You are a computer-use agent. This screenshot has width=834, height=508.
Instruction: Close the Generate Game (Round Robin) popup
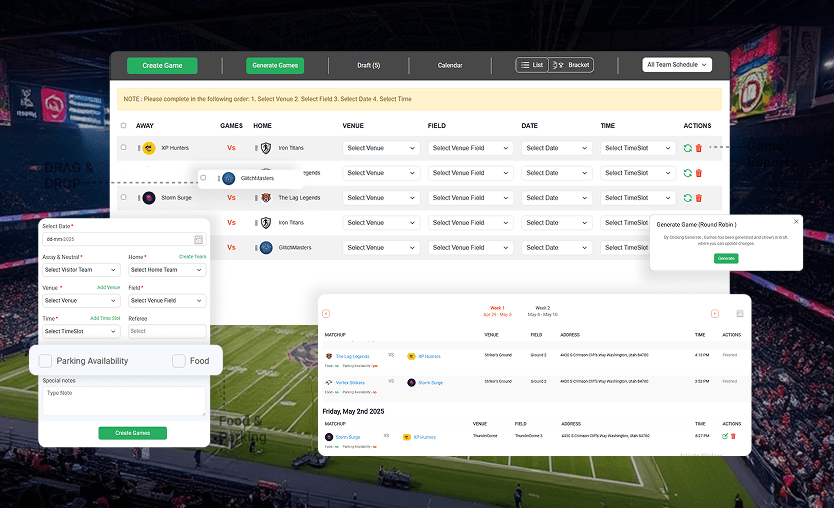click(x=796, y=222)
